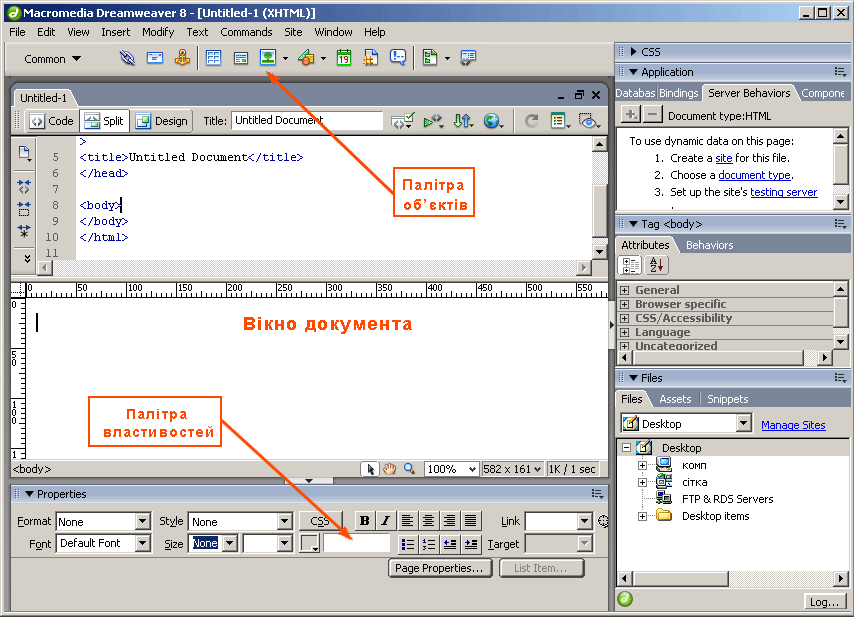Click the Page Properties button
The image size is (854, 617).
pos(440,568)
